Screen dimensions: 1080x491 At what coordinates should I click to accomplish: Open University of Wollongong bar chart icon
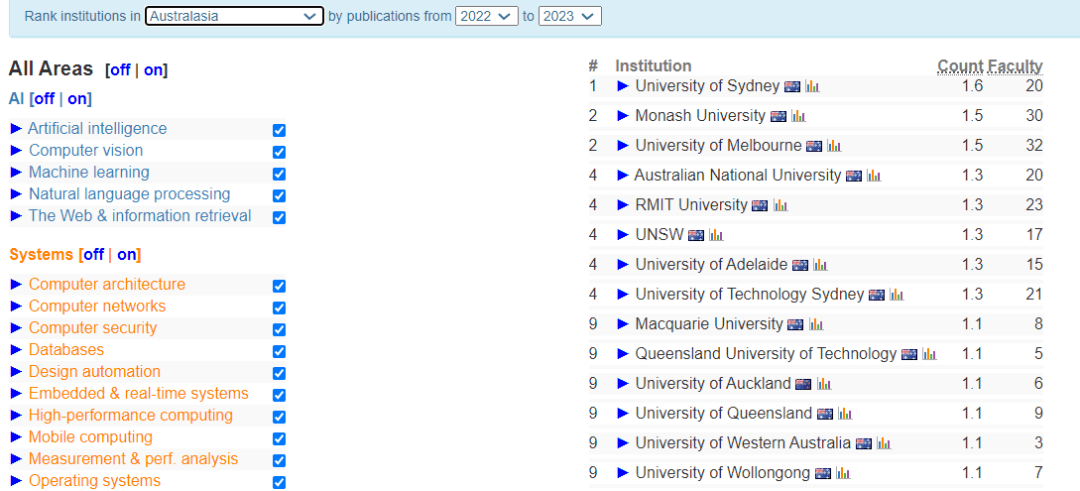pos(843,473)
